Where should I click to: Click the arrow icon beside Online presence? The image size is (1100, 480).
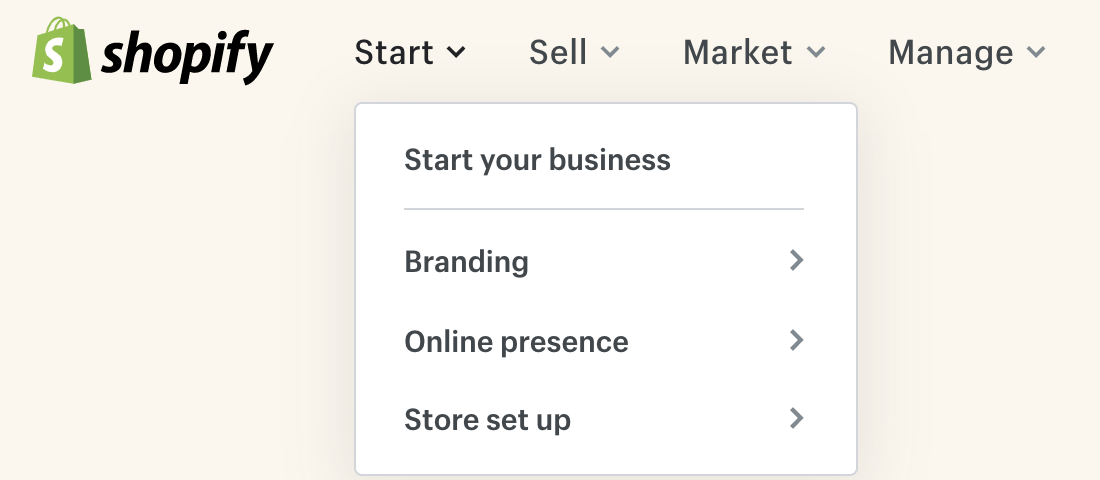[796, 340]
